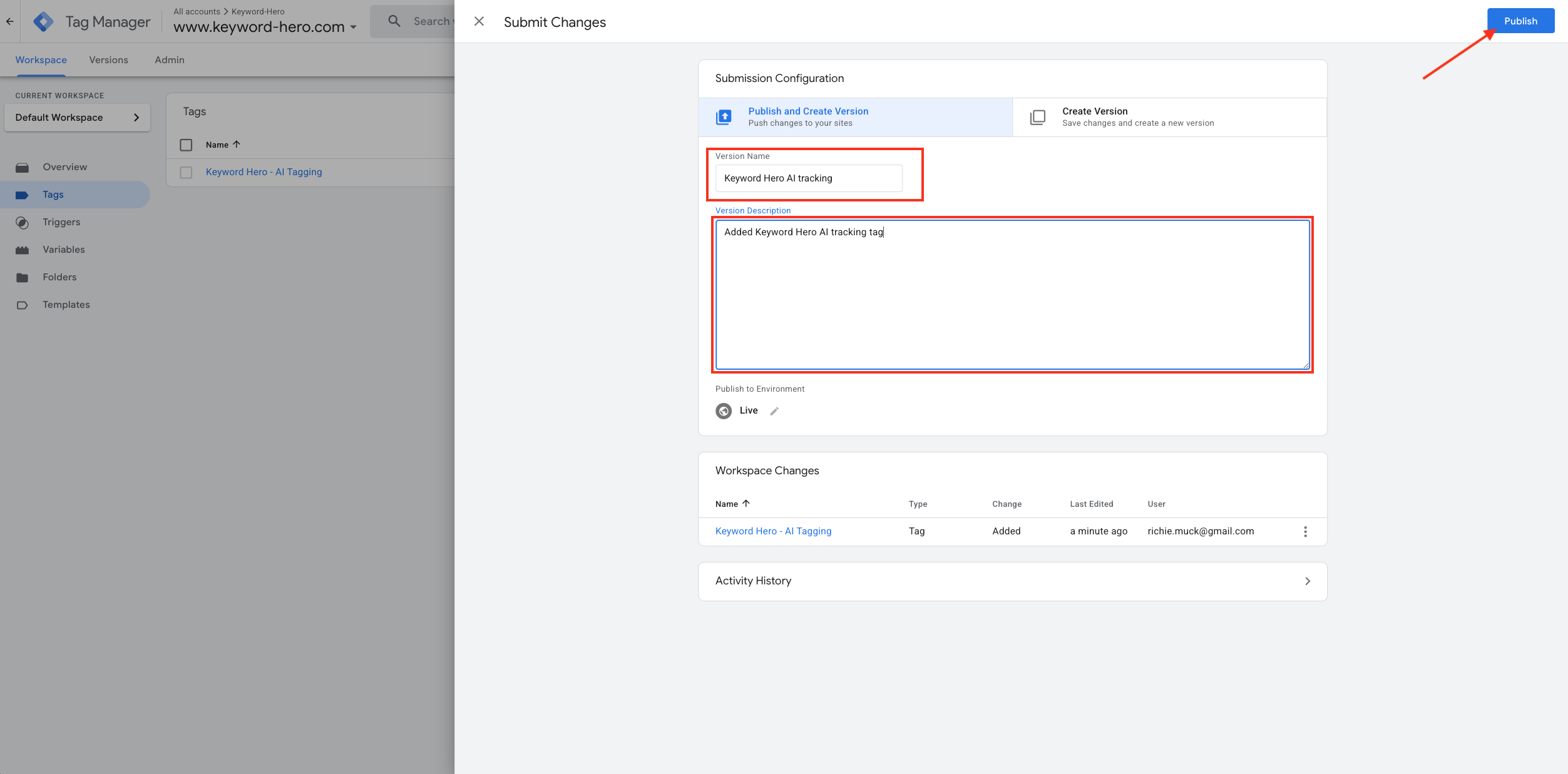Edit the Live environment with pencil icon

click(x=774, y=411)
